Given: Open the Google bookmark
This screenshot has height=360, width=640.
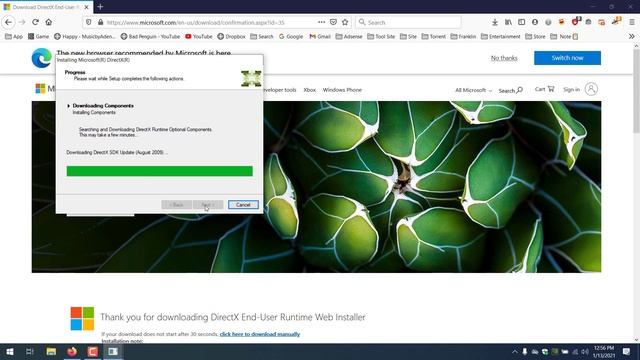Looking at the screenshot, I should point(291,36).
